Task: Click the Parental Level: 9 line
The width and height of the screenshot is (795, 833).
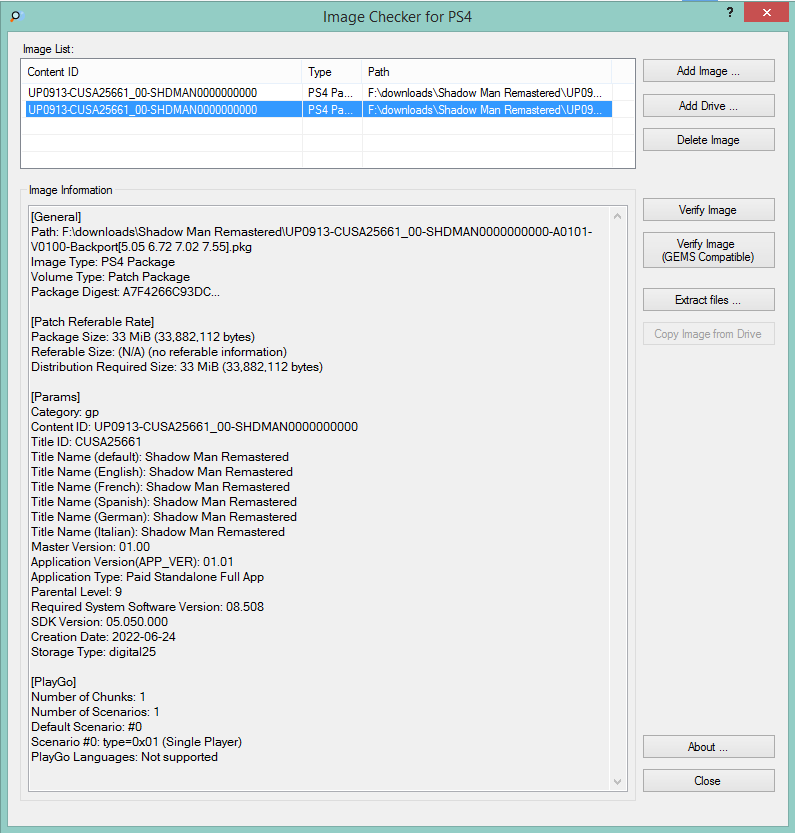Action: point(76,592)
